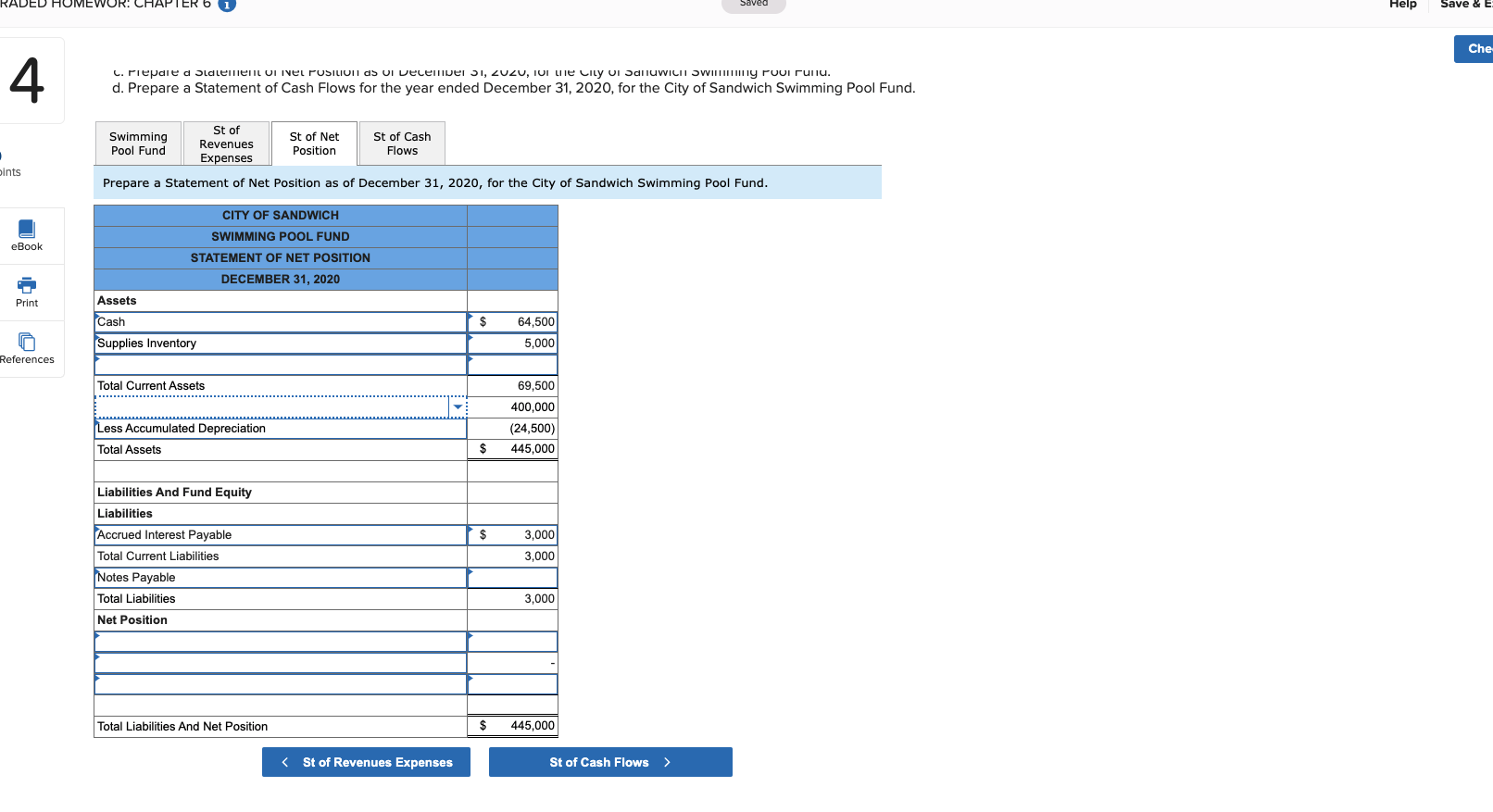The image size is (1493, 812).
Task: Click the blue Check button
Action: pyautogui.click(x=1474, y=49)
